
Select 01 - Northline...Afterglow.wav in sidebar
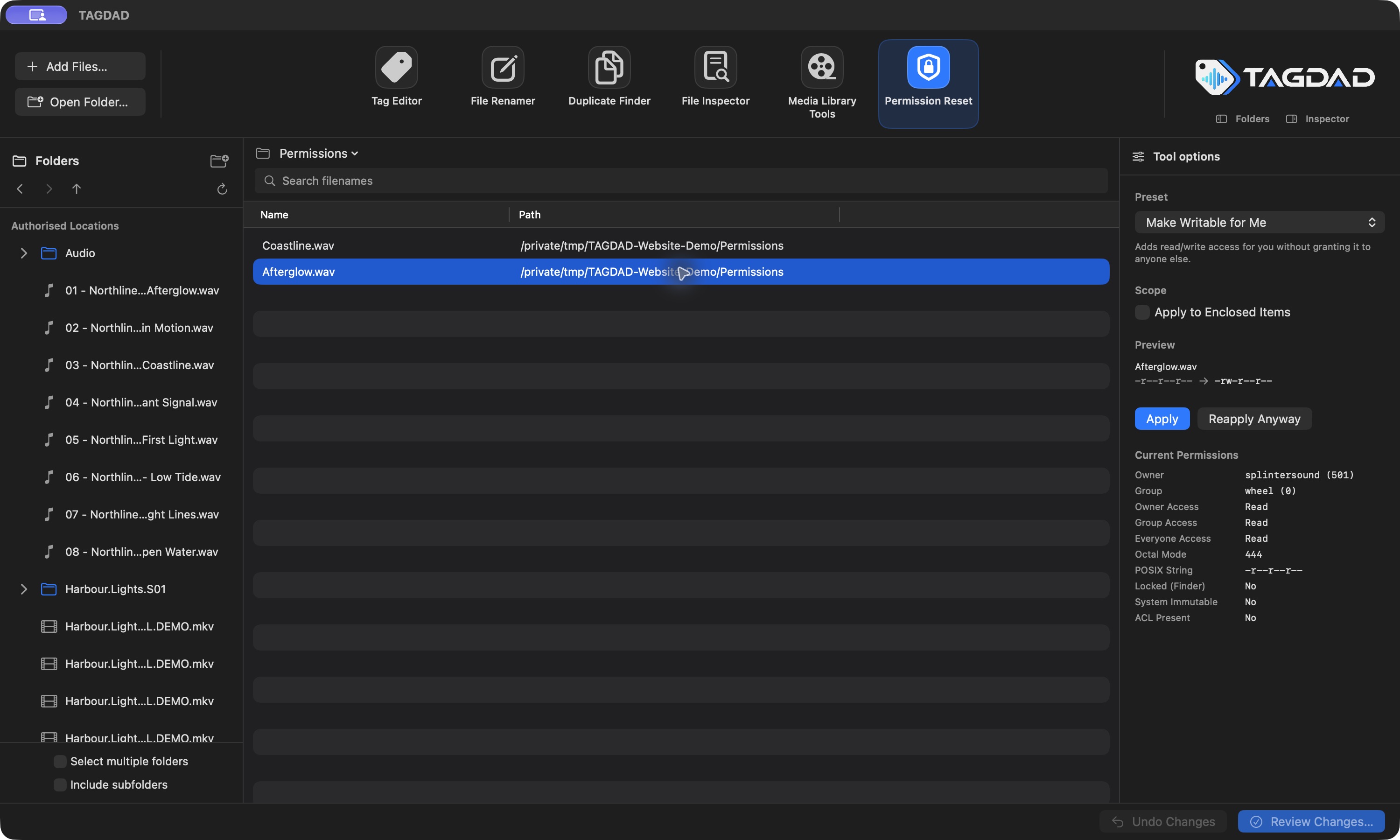coord(131,290)
